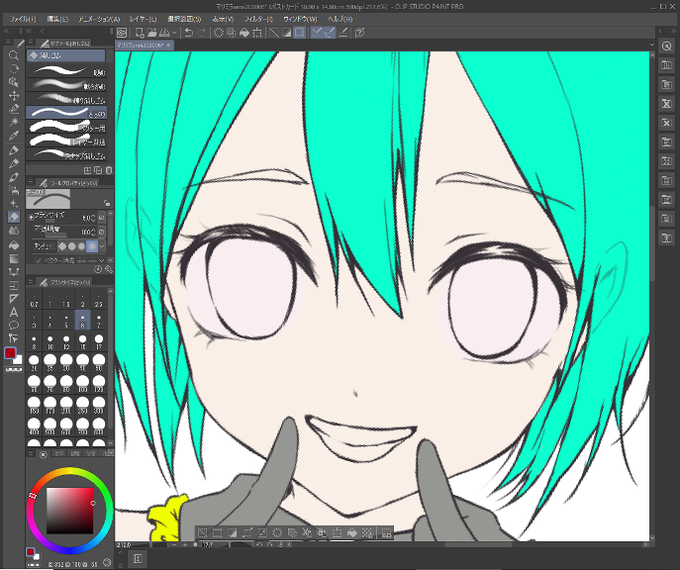Toggle transparent color swatch below main color
The width and height of the screenshot is (680, 570).
(x=14, y=370)
